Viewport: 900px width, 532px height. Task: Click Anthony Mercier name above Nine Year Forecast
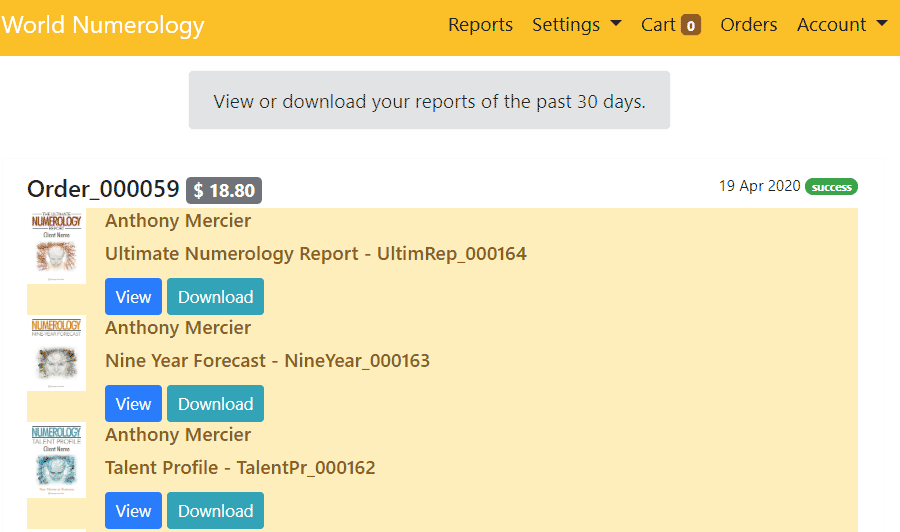pyautogui.click(x=178, y=328)
